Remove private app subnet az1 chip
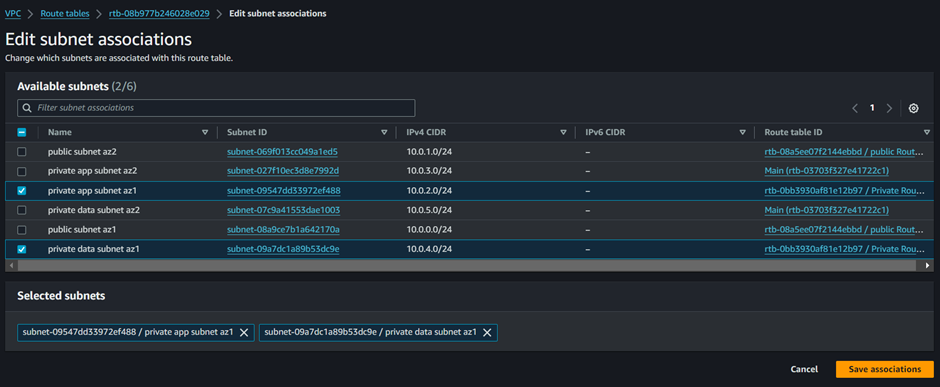The image size is (940, 387). coord(244,332)
